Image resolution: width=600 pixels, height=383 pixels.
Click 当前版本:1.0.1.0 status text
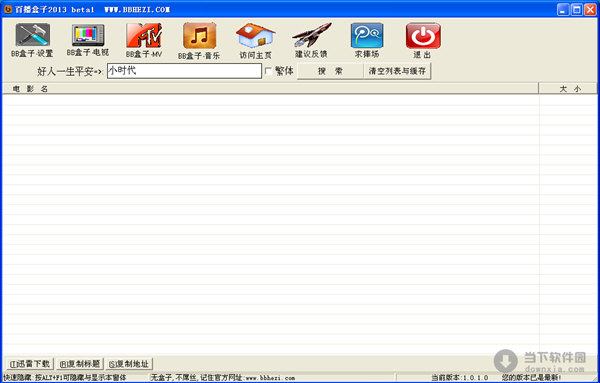pos(460,378)
